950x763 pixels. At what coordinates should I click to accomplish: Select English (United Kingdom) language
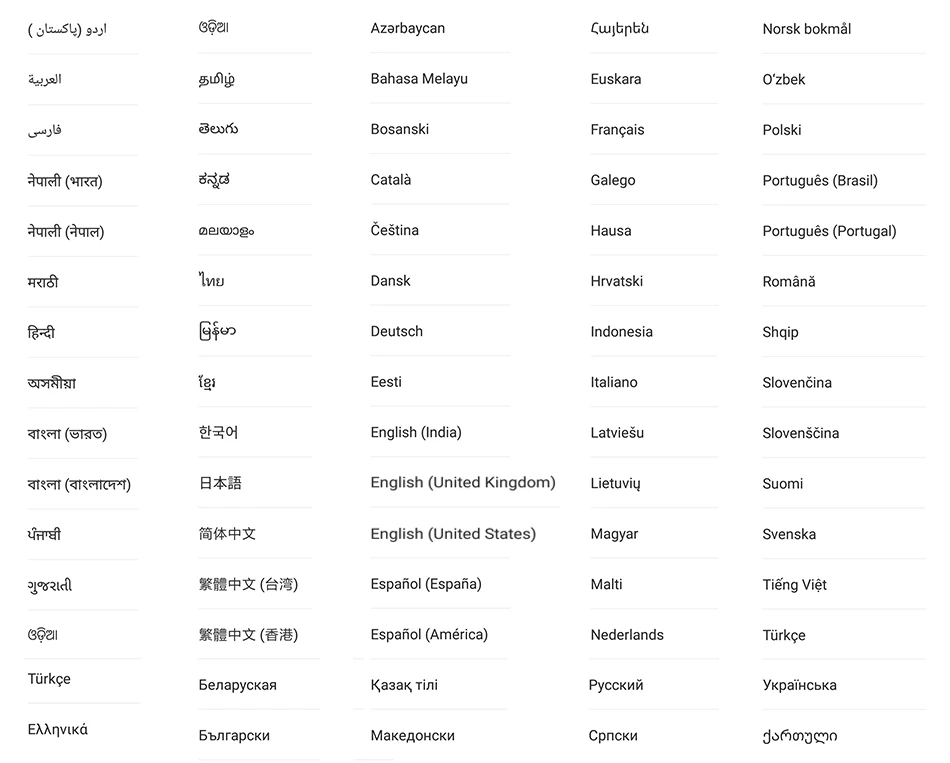click(x=463, y=482)
